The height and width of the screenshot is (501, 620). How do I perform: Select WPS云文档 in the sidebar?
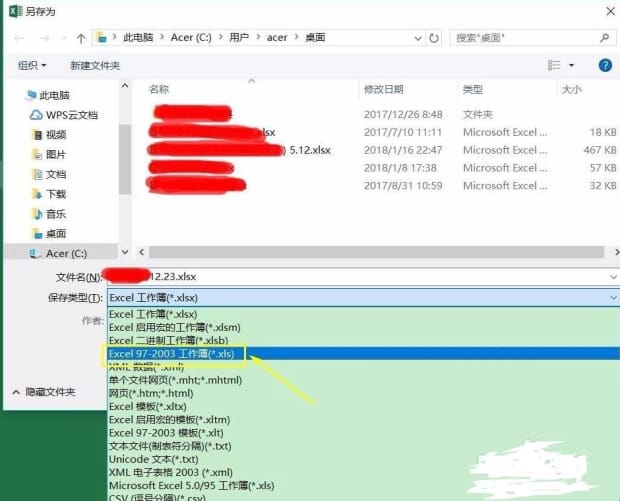coord(64,115)
